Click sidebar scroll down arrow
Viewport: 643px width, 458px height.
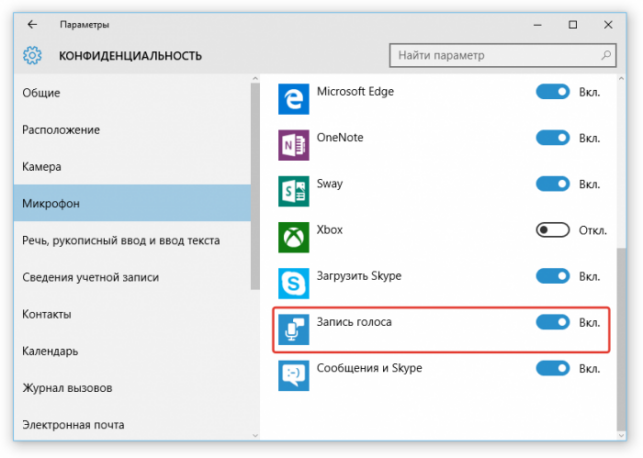coord(255,435)
